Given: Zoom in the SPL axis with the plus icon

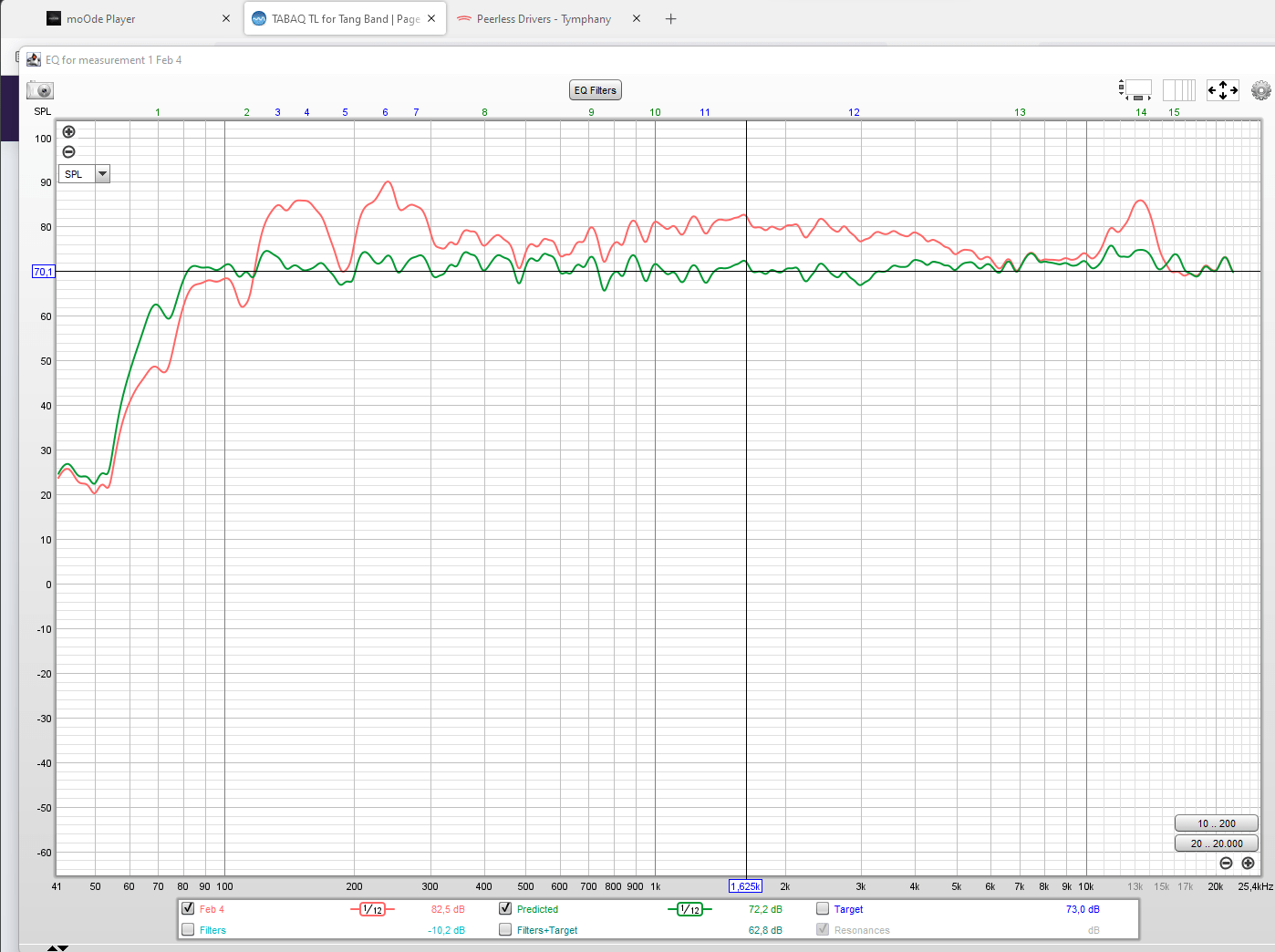Looking at the screenshot, I should (x=68, y=132).
